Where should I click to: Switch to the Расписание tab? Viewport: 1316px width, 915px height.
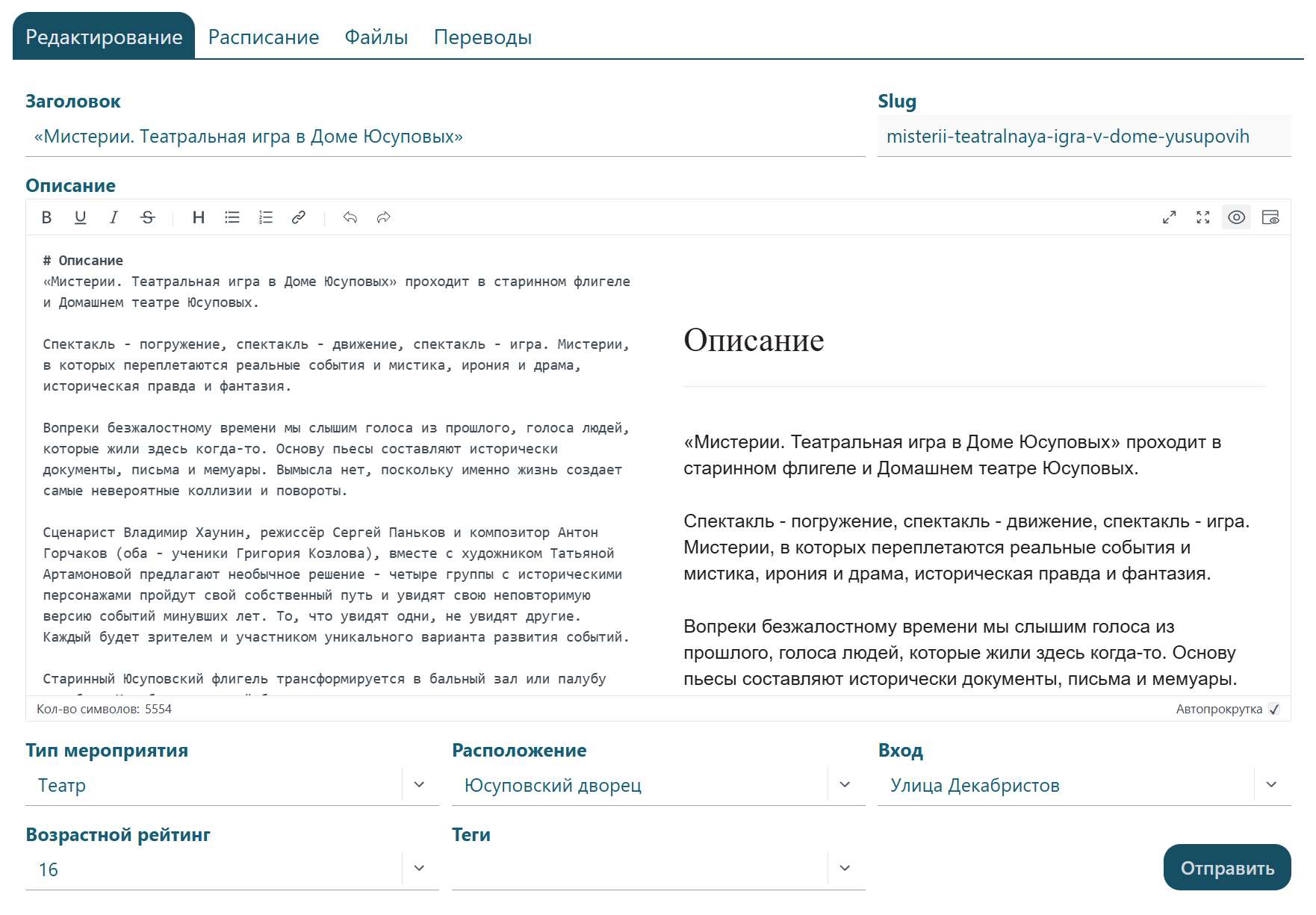coord(264,37)
